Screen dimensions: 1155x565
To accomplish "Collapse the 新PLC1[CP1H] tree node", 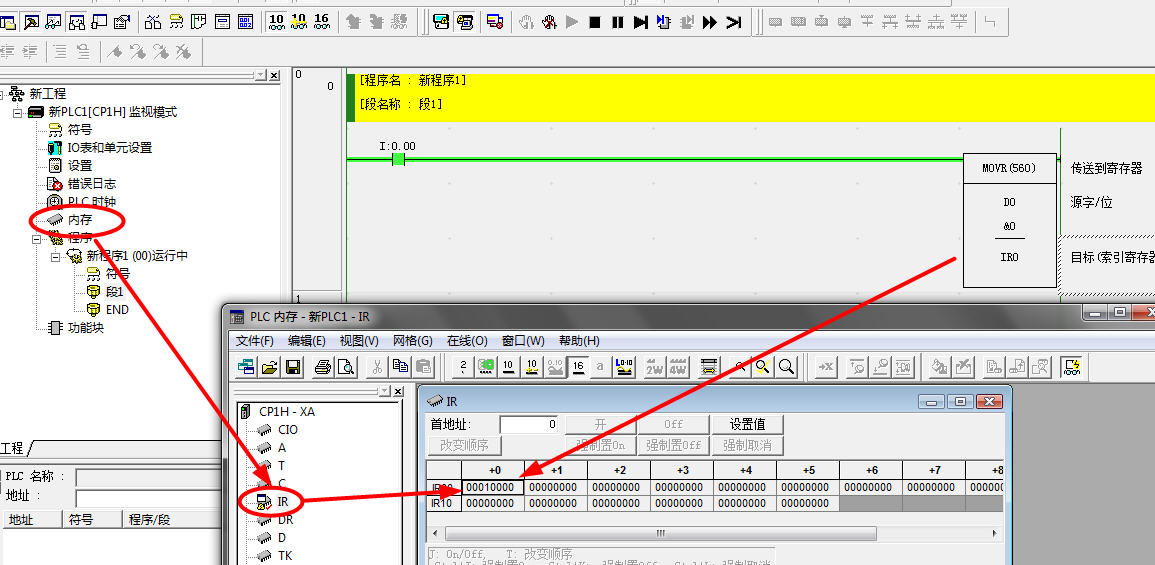I will click(x=17, y=112).
